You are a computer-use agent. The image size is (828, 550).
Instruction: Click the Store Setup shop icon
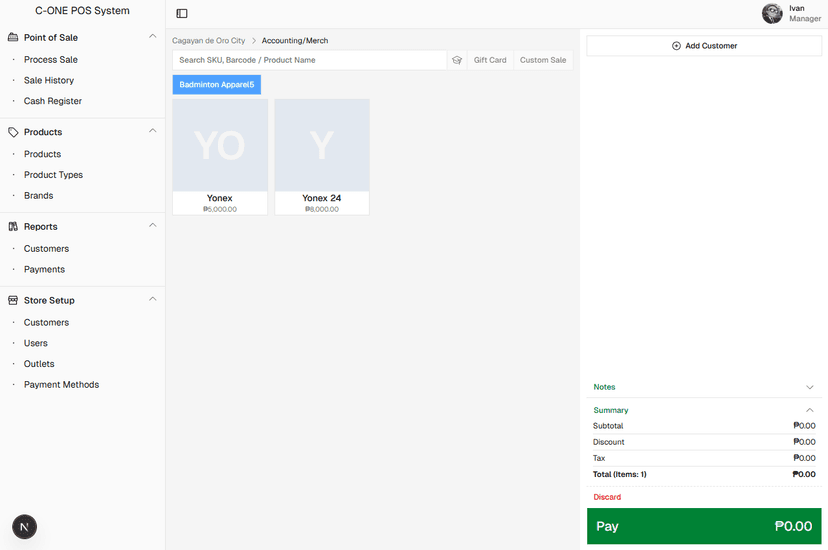[13, 300]
